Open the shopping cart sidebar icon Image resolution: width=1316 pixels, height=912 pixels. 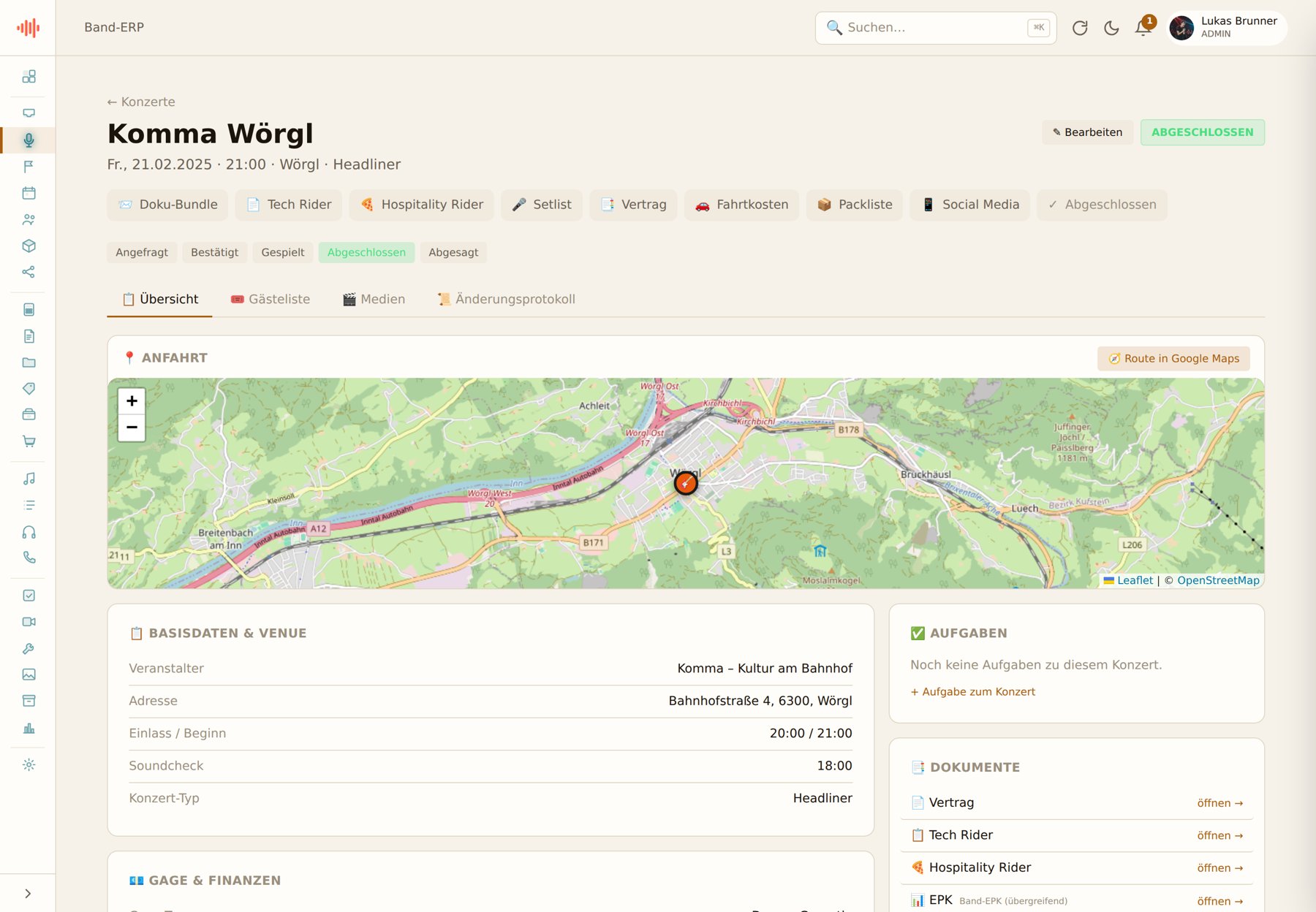pyautogui.click(x=29, y=441)
